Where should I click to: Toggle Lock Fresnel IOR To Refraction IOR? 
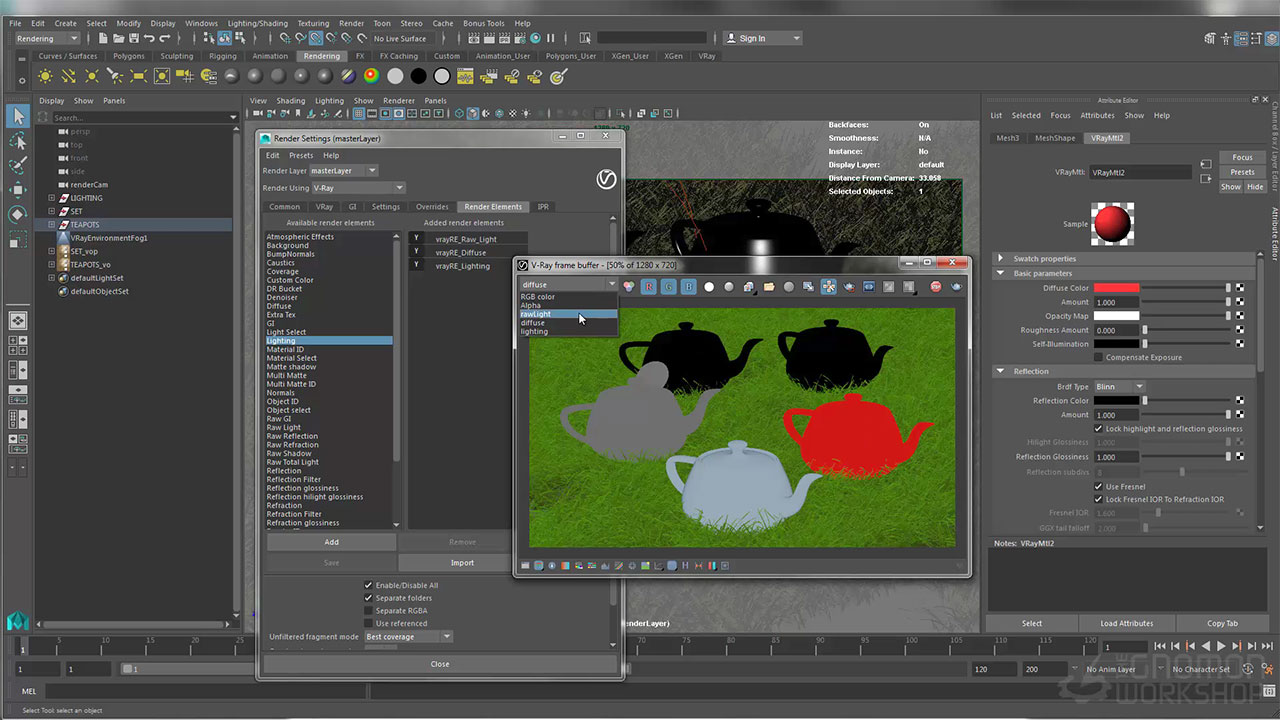tap(1099, 499)
